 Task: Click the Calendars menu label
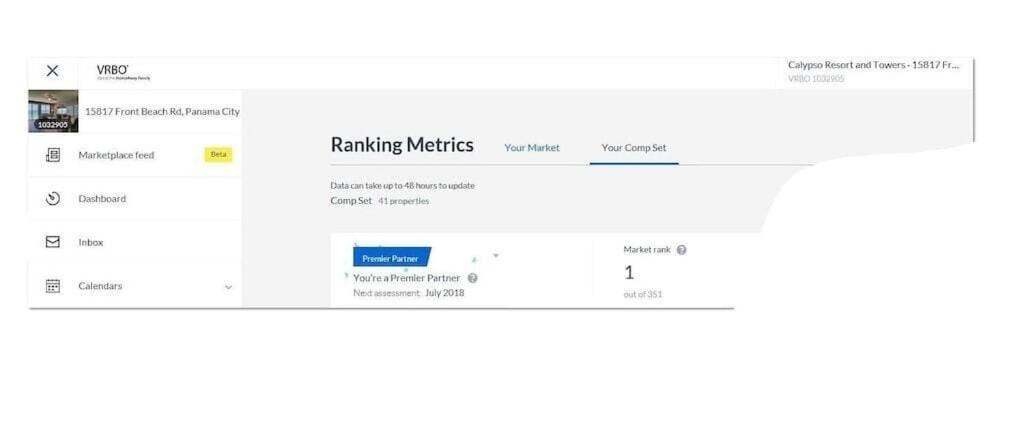click(100, 286)
